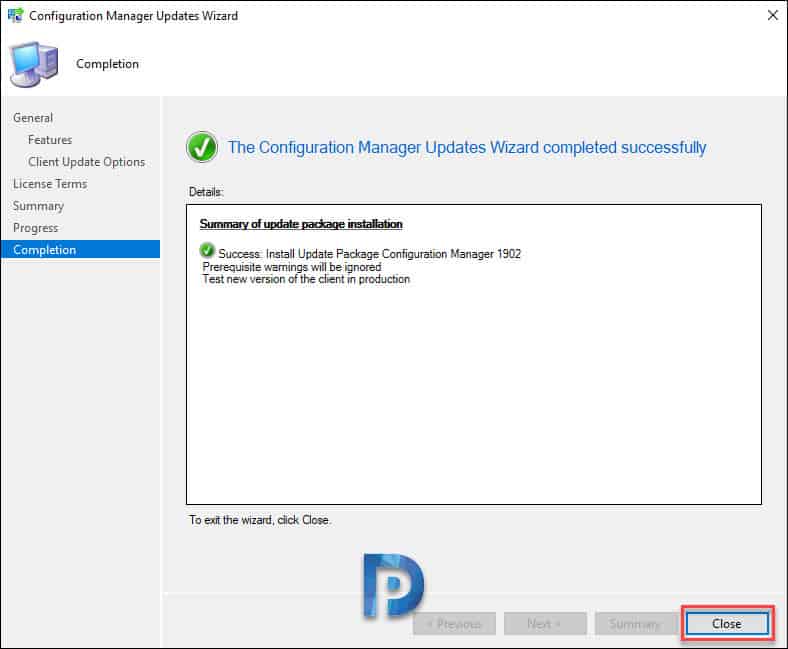This screenshot has width=788, height=649.
Task: Go to the Summary step in sidebar
Action: (x=38, y=206)
